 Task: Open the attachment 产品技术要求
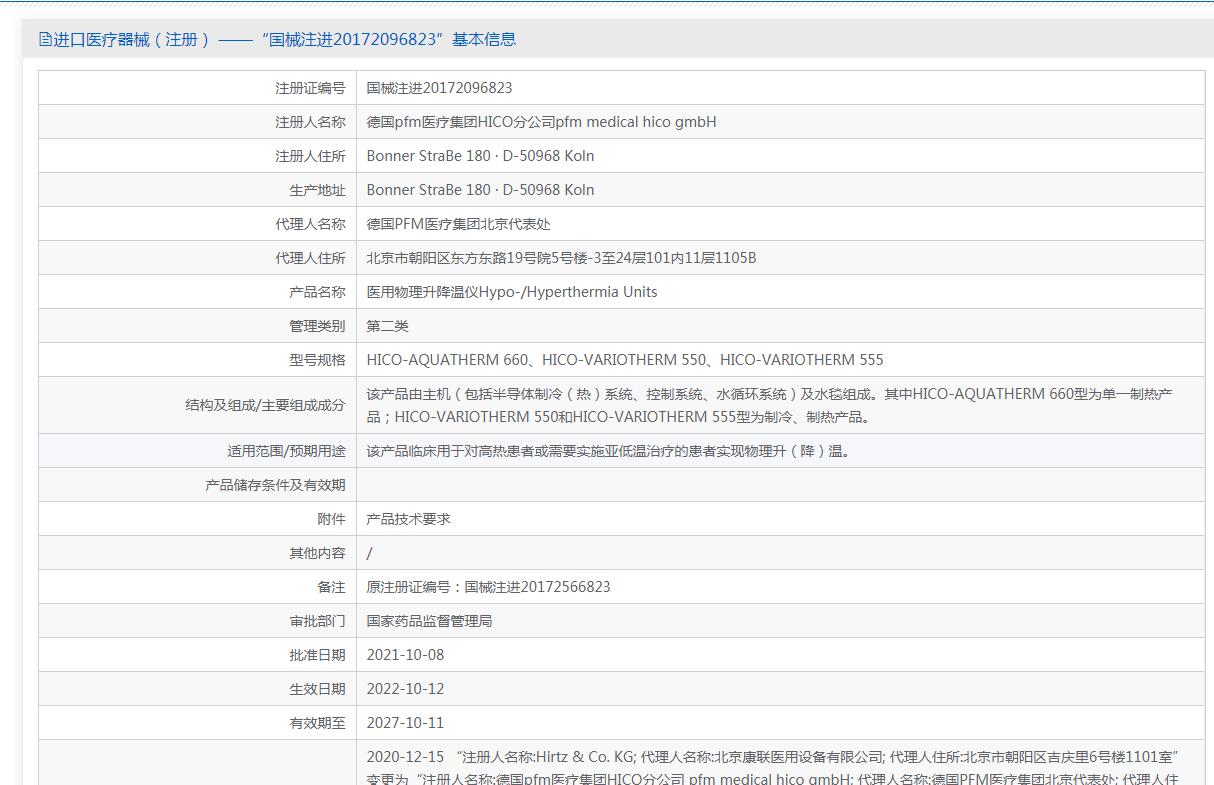pos(409,519)
